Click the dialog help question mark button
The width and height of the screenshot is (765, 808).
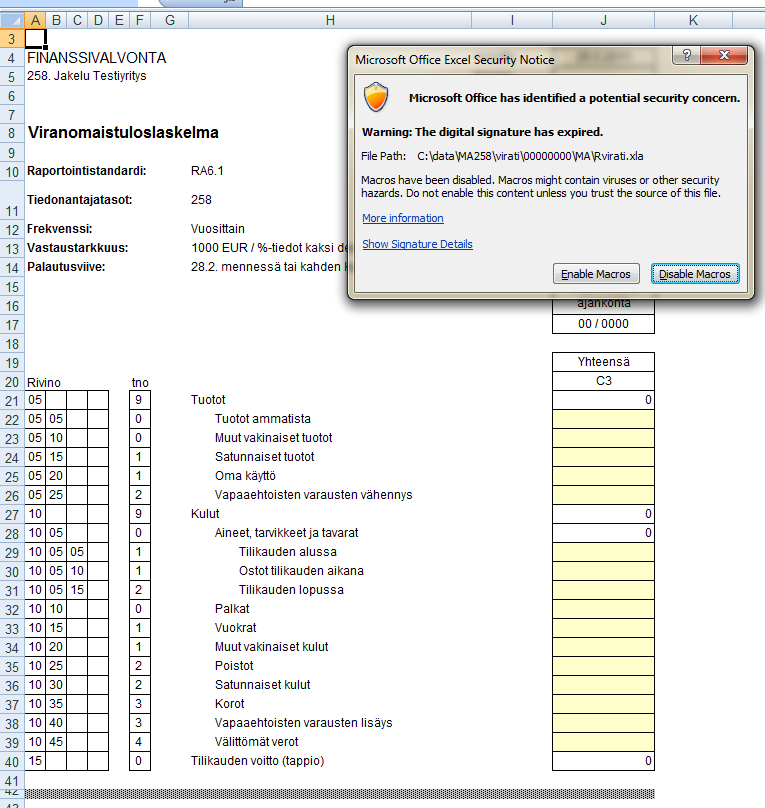[686, 55]
